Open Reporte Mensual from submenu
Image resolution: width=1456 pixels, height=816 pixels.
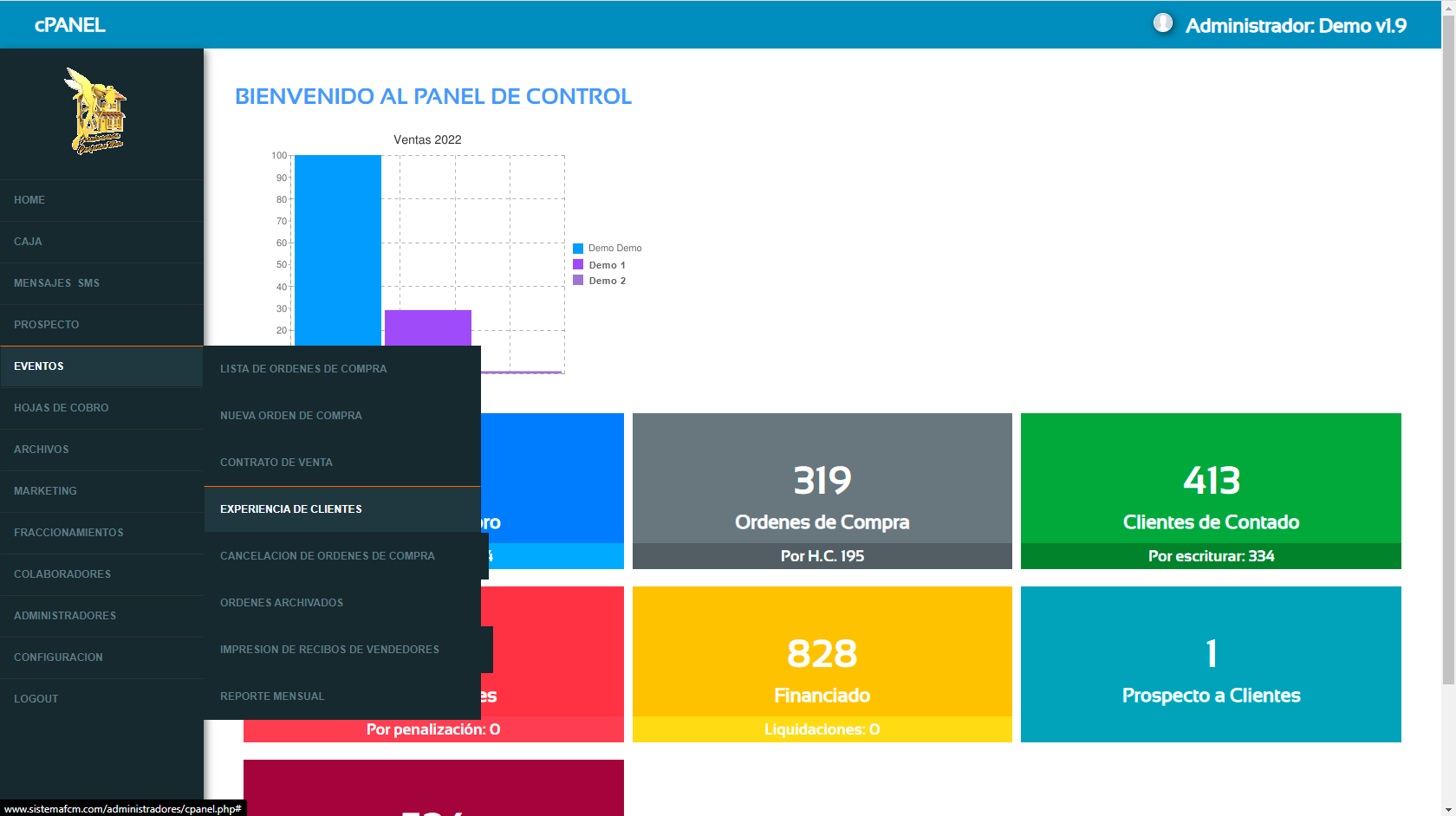point(272,696)
